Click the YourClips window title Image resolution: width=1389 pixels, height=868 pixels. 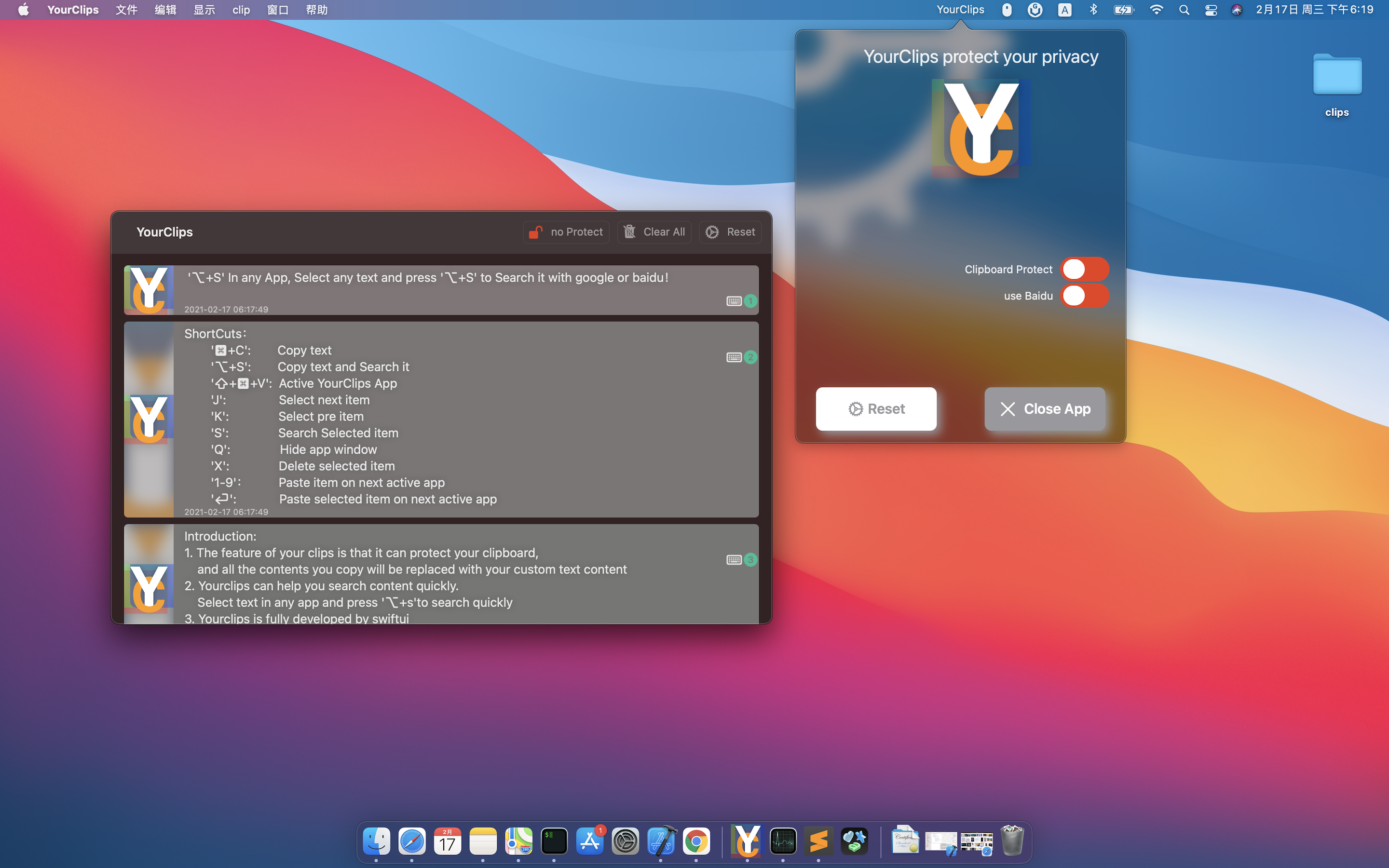point(165,232)
